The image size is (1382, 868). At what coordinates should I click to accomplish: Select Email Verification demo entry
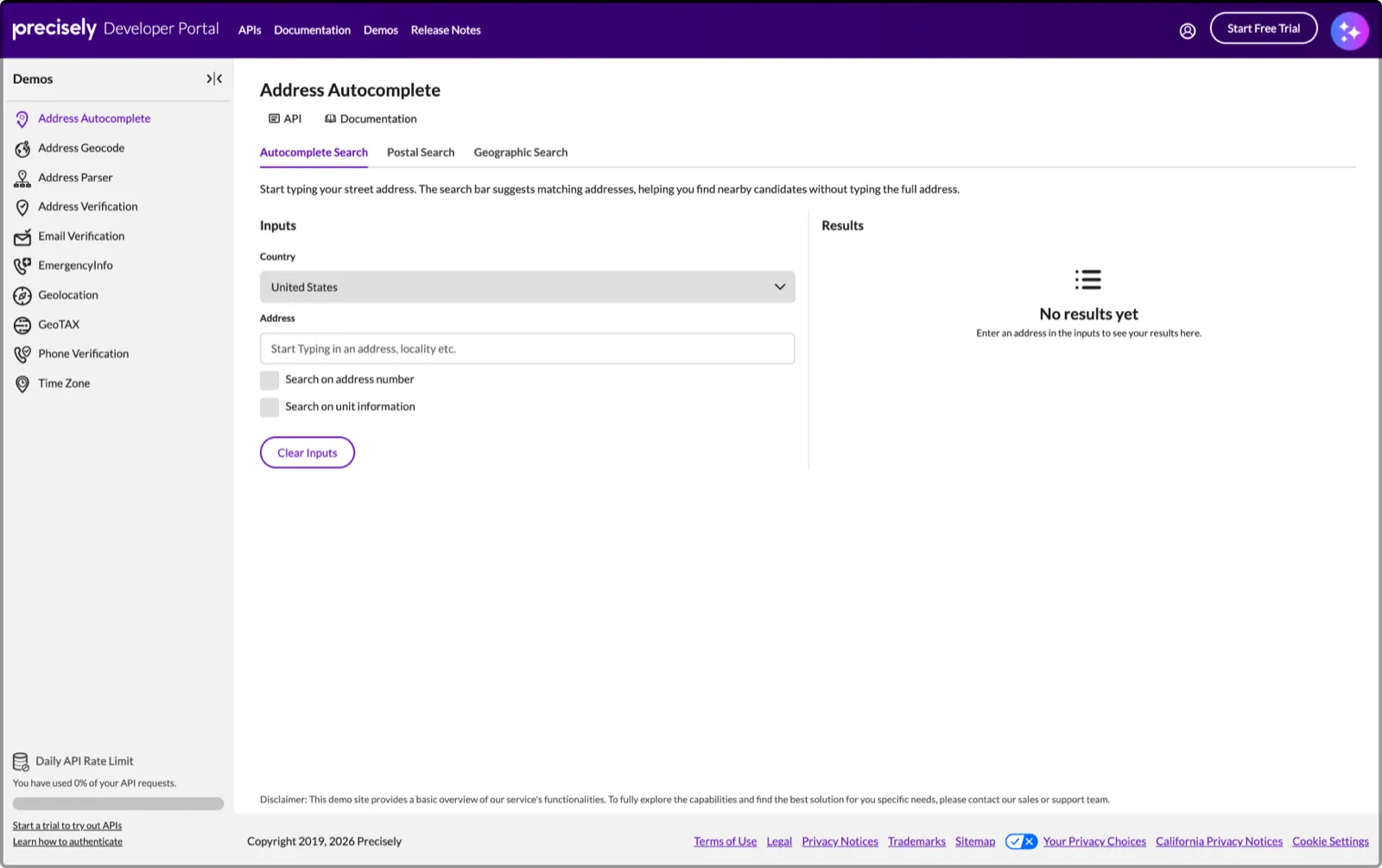pos(81,237)
